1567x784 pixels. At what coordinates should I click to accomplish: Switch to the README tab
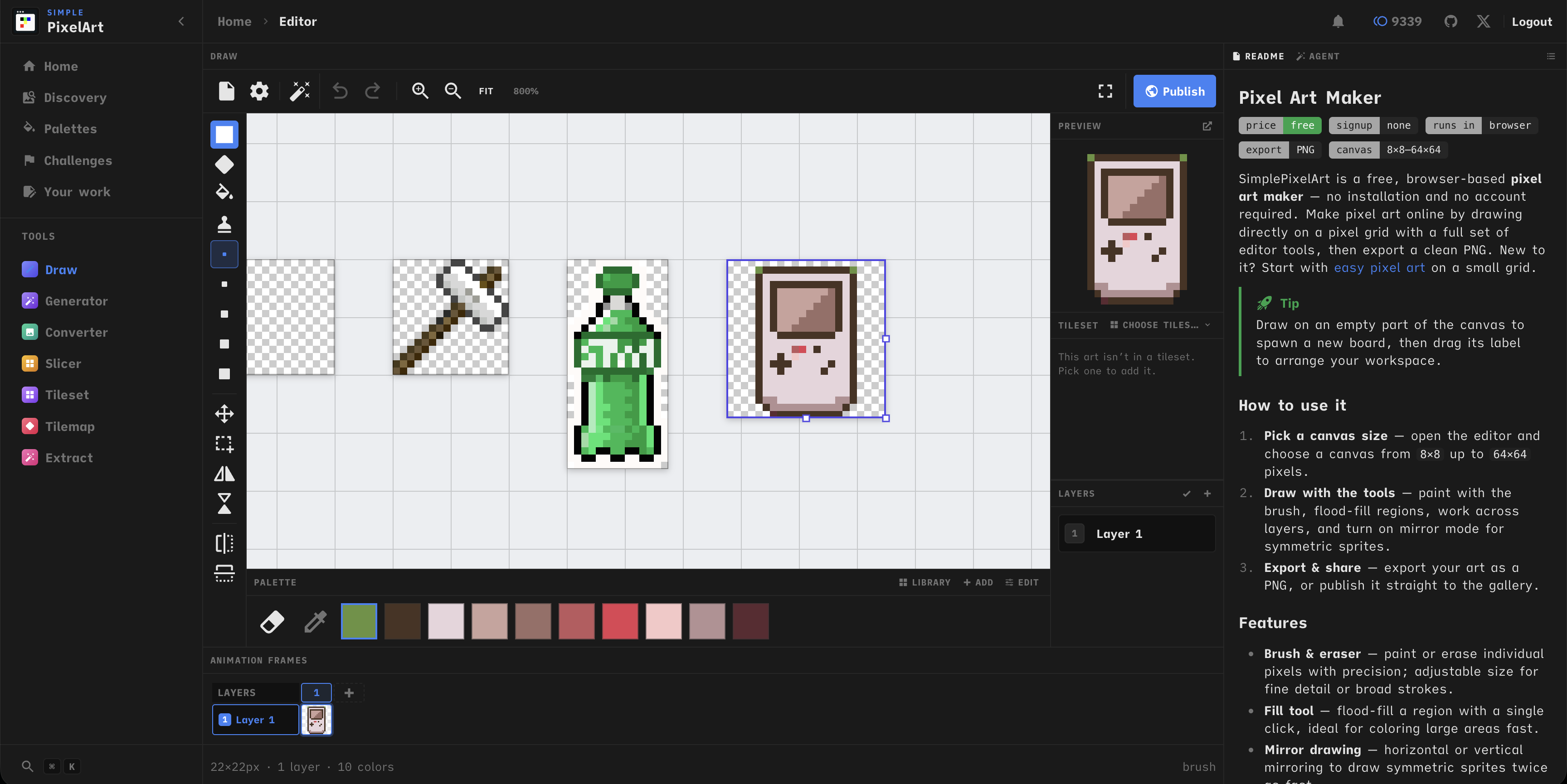(1258, 56)
